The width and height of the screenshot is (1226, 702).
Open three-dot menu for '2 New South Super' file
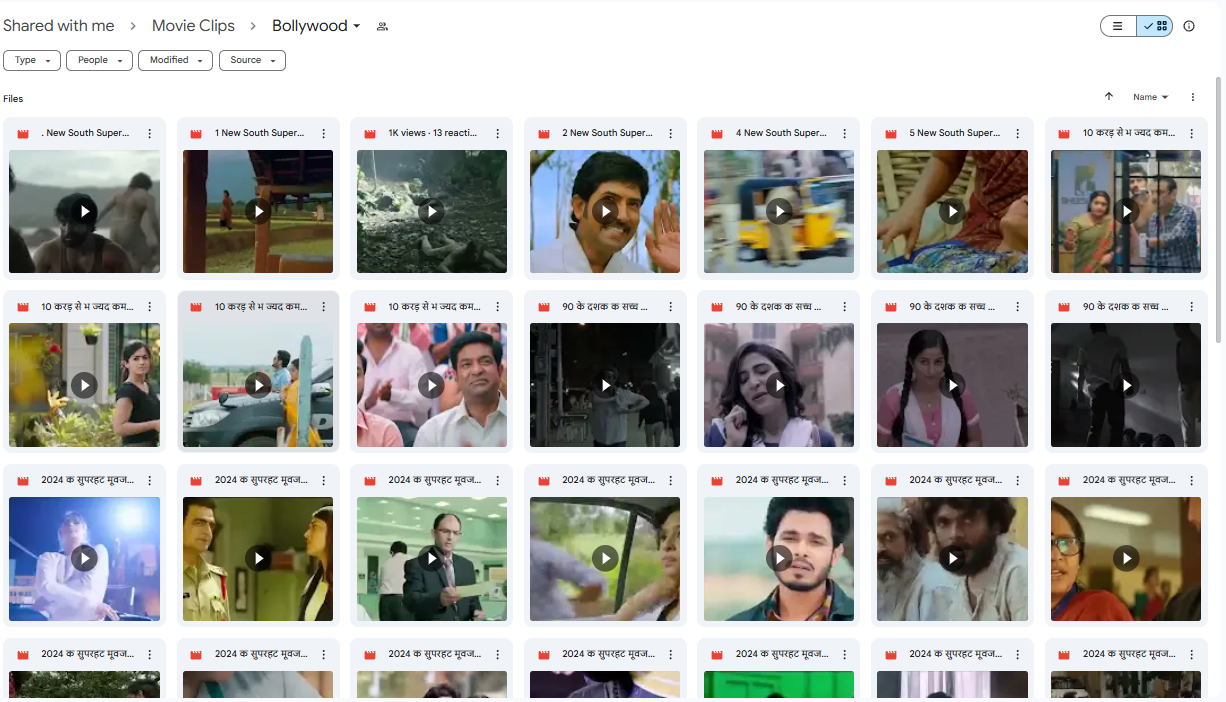671,134
